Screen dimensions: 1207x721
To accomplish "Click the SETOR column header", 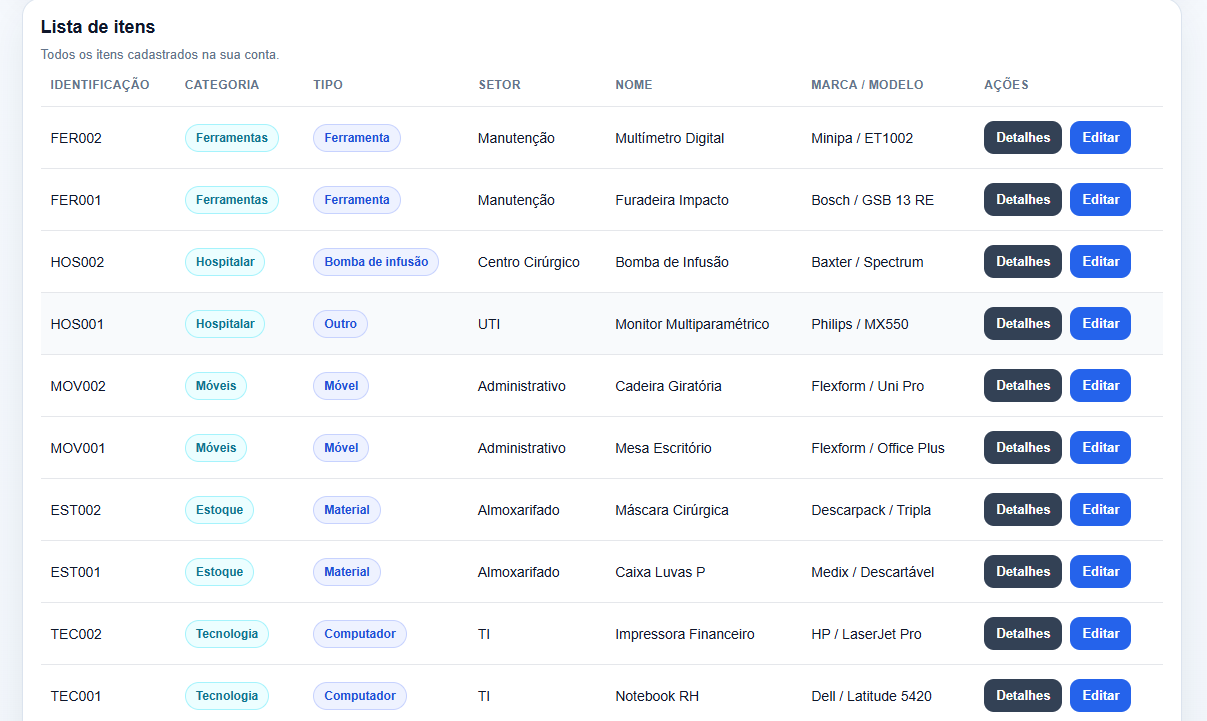I will tap(499, 85).
